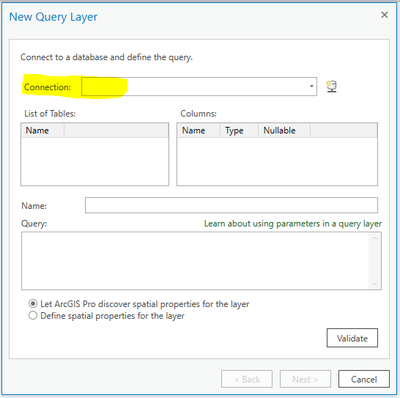Image resolution: width=400 pixels, height=398 pixels.
Task: Expand the Connection dropdown arrow
Action: [x=311, y=86]
